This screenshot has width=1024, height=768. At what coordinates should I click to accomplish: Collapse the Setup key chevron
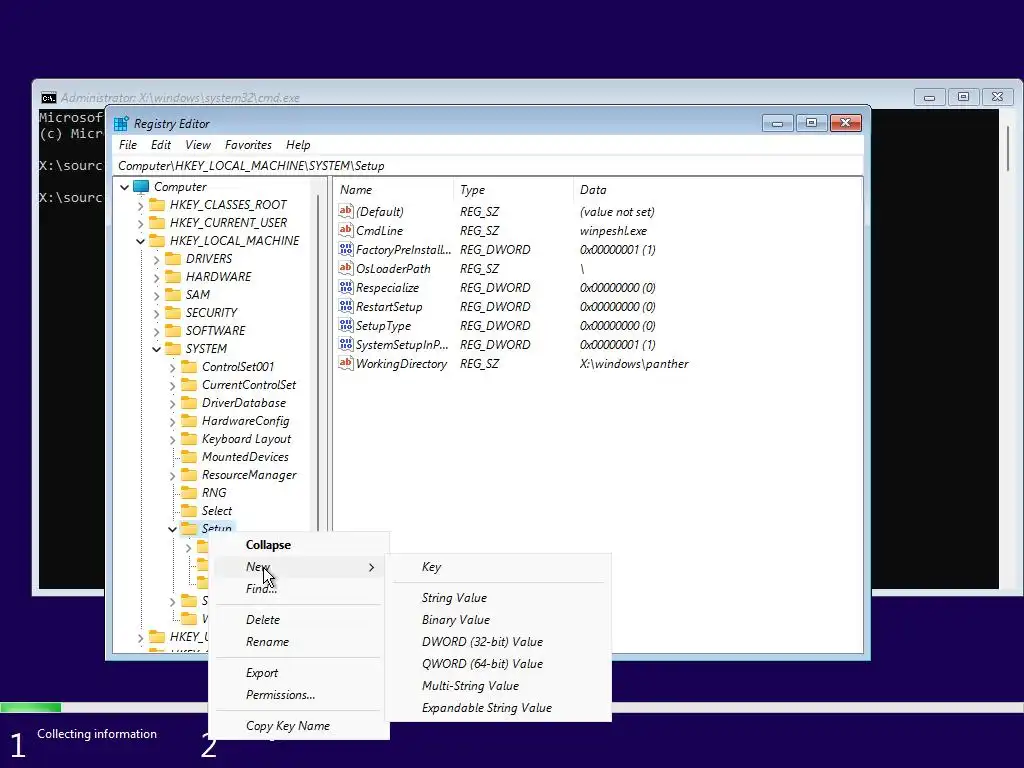[172, 529]
